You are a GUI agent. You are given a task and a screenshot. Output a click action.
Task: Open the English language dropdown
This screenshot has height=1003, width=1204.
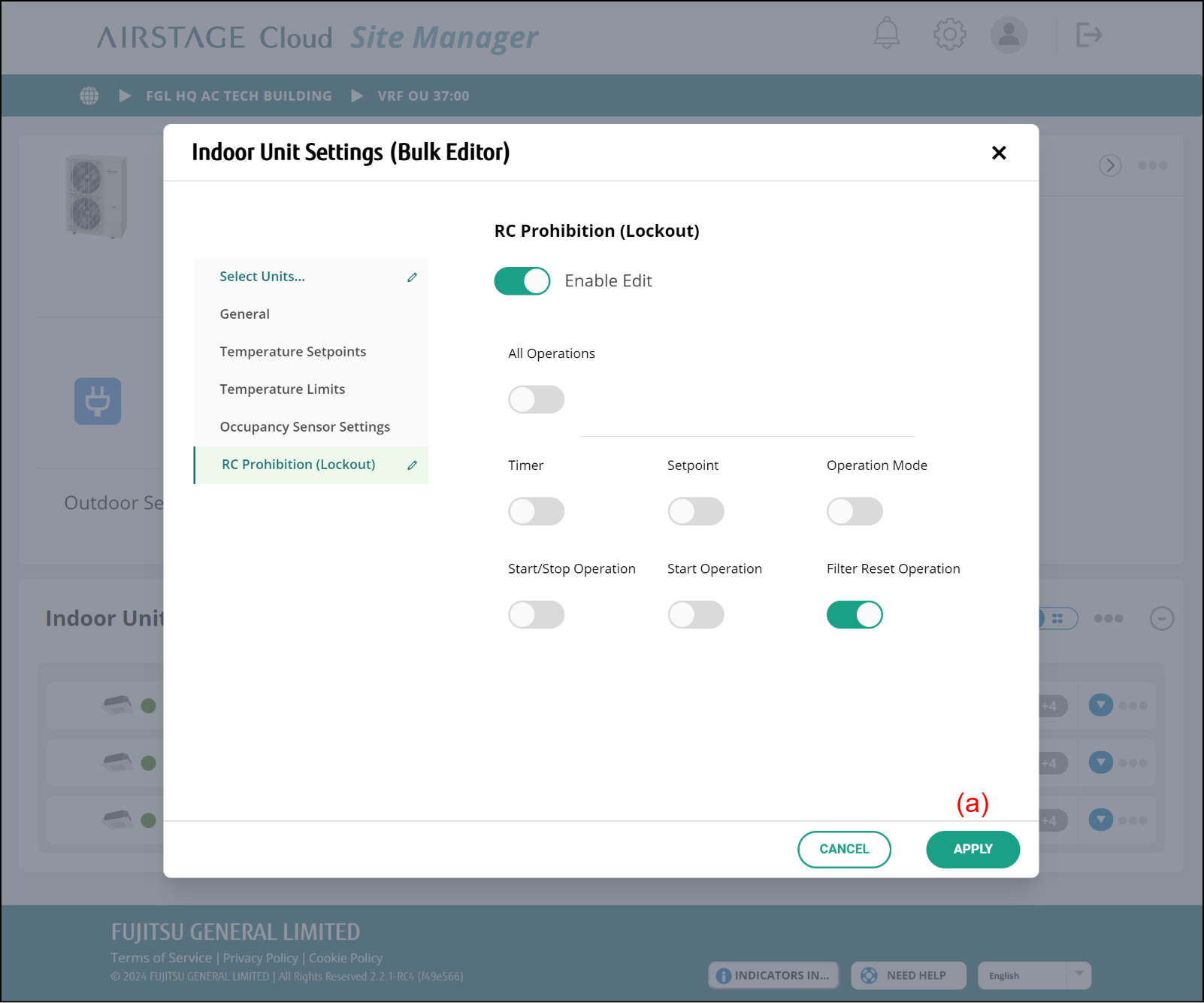pos(1033,975)
